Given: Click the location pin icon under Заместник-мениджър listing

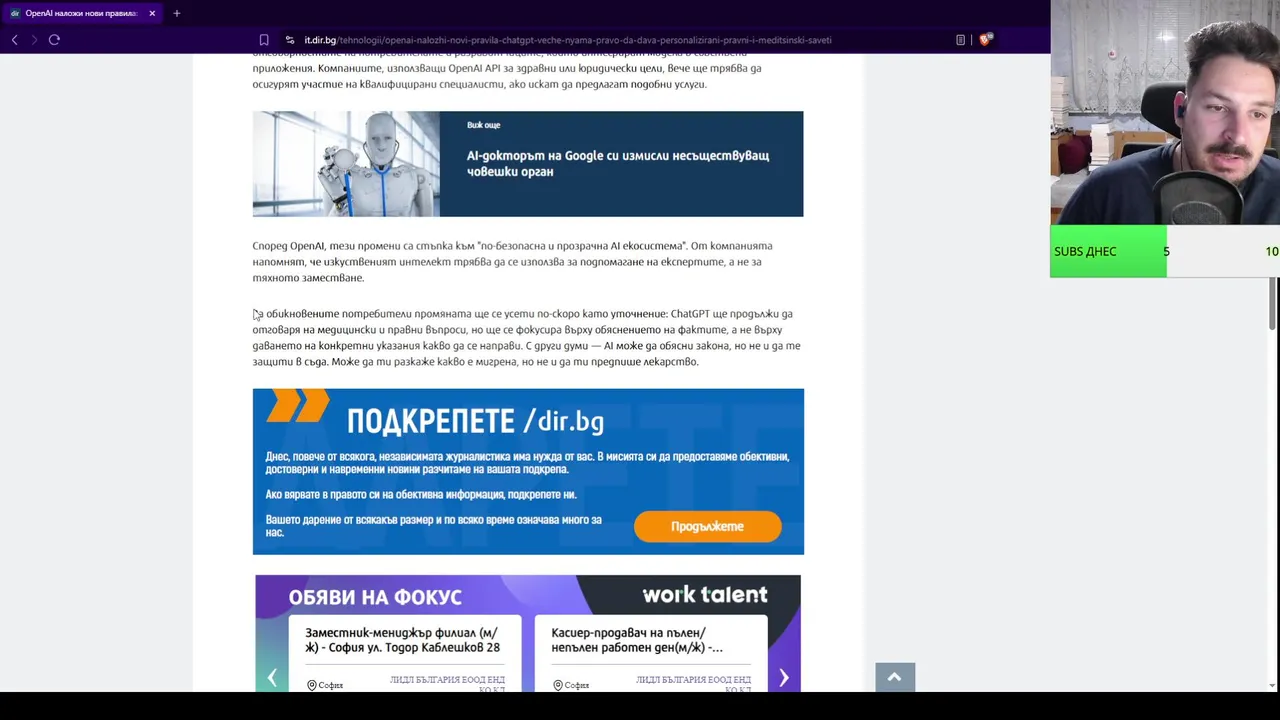Looking at the screenshot, I should click(311, 685).
